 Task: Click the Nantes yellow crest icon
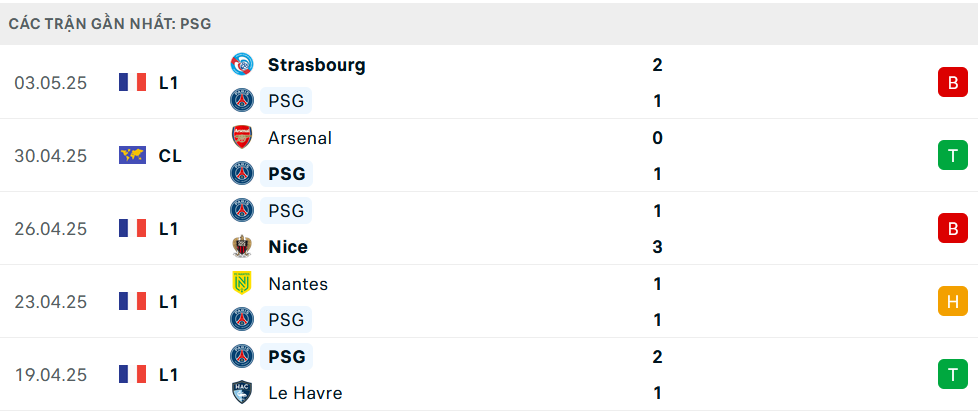(x=241, y=284)
